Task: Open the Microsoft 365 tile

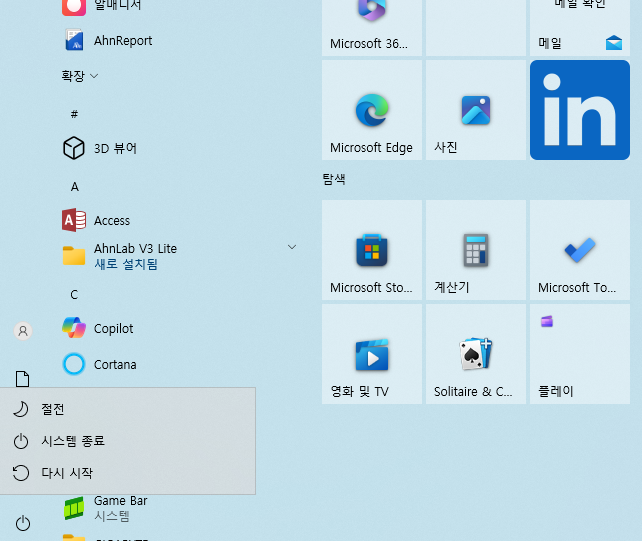Action: [x=372, y=27]
